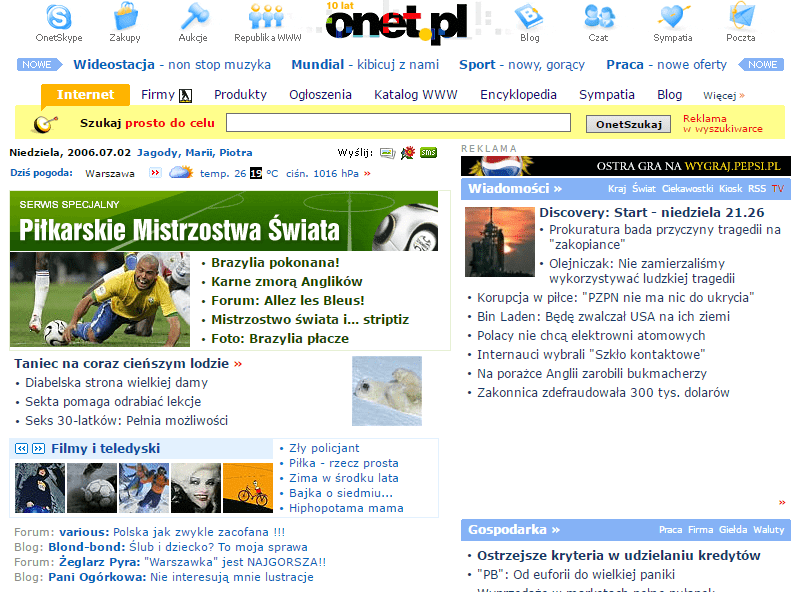798x592 pixels.
Task: Click next arrow in Filmy i teledyski
Action: tap(38, 448)
